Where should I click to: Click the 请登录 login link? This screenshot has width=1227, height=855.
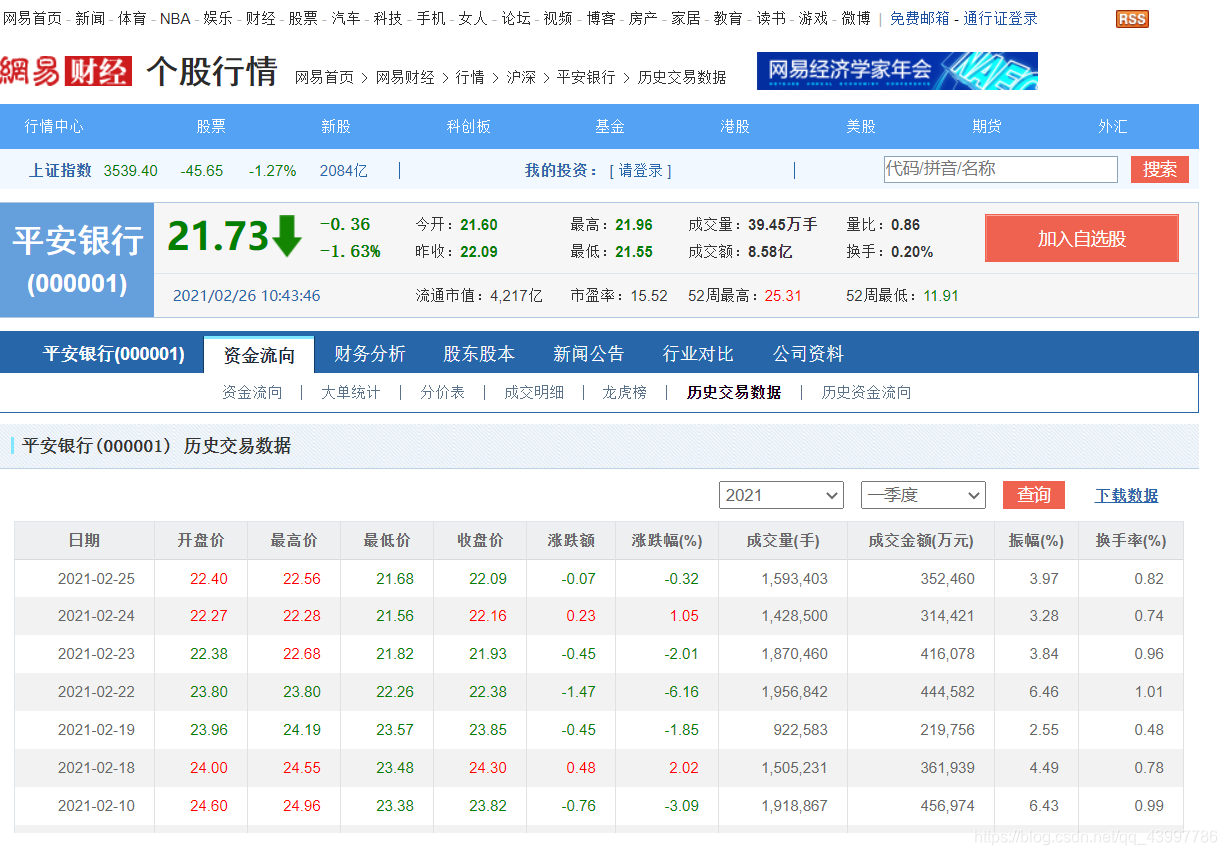641,171
